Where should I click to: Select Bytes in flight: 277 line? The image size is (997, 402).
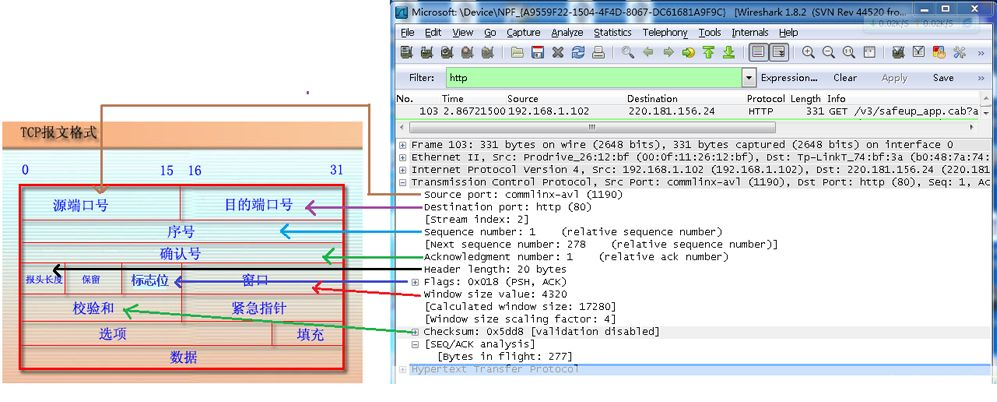[504, 356]
